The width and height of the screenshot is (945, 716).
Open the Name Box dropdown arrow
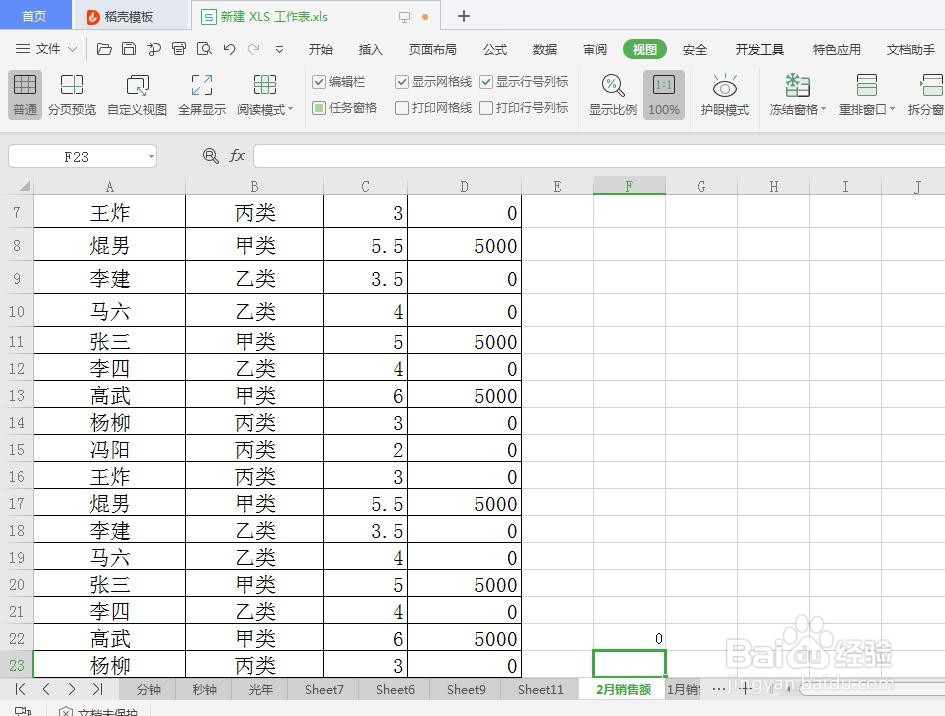150,156
